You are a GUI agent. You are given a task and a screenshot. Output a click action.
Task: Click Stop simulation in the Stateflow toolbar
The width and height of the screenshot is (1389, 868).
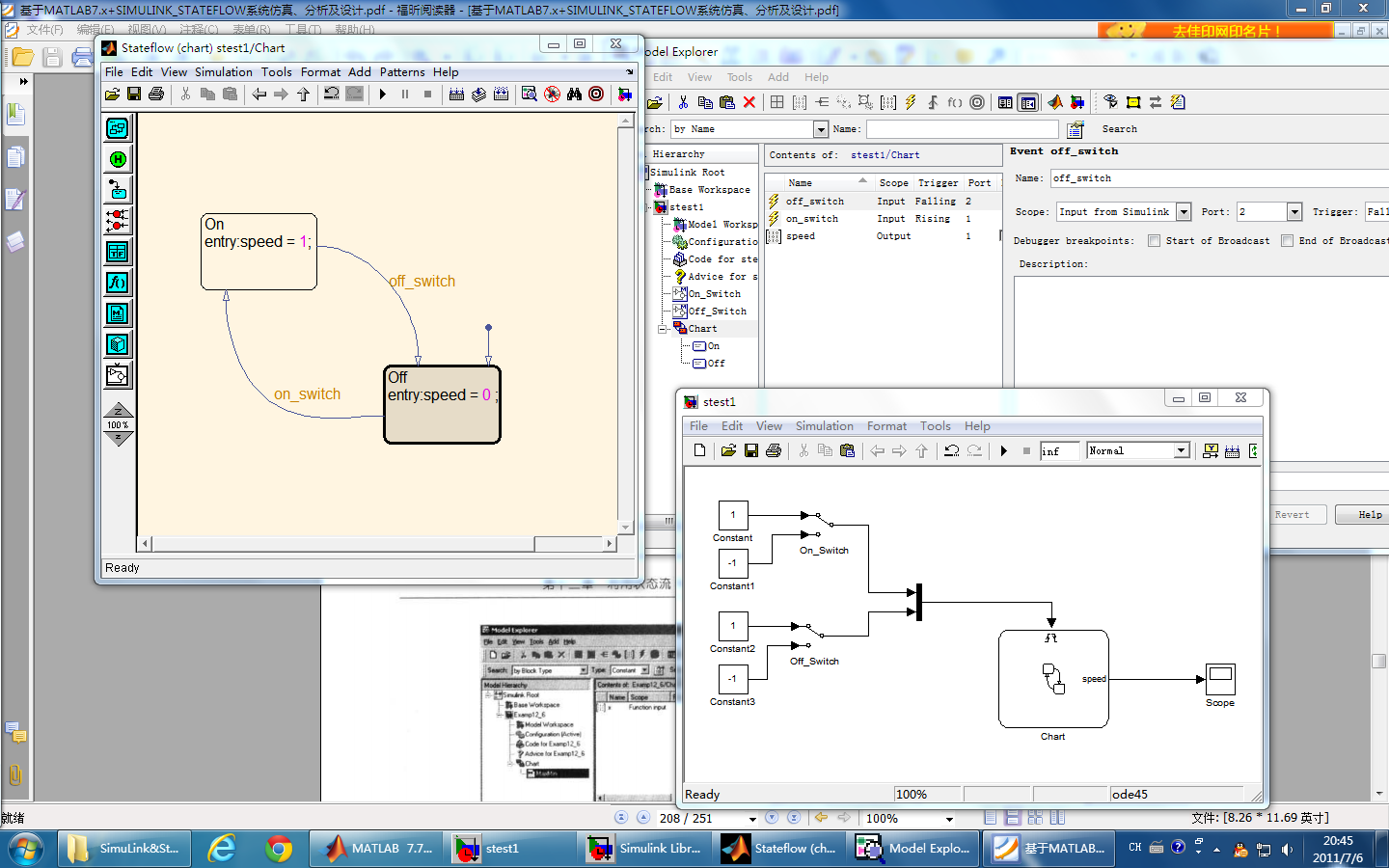click(428, 95)
